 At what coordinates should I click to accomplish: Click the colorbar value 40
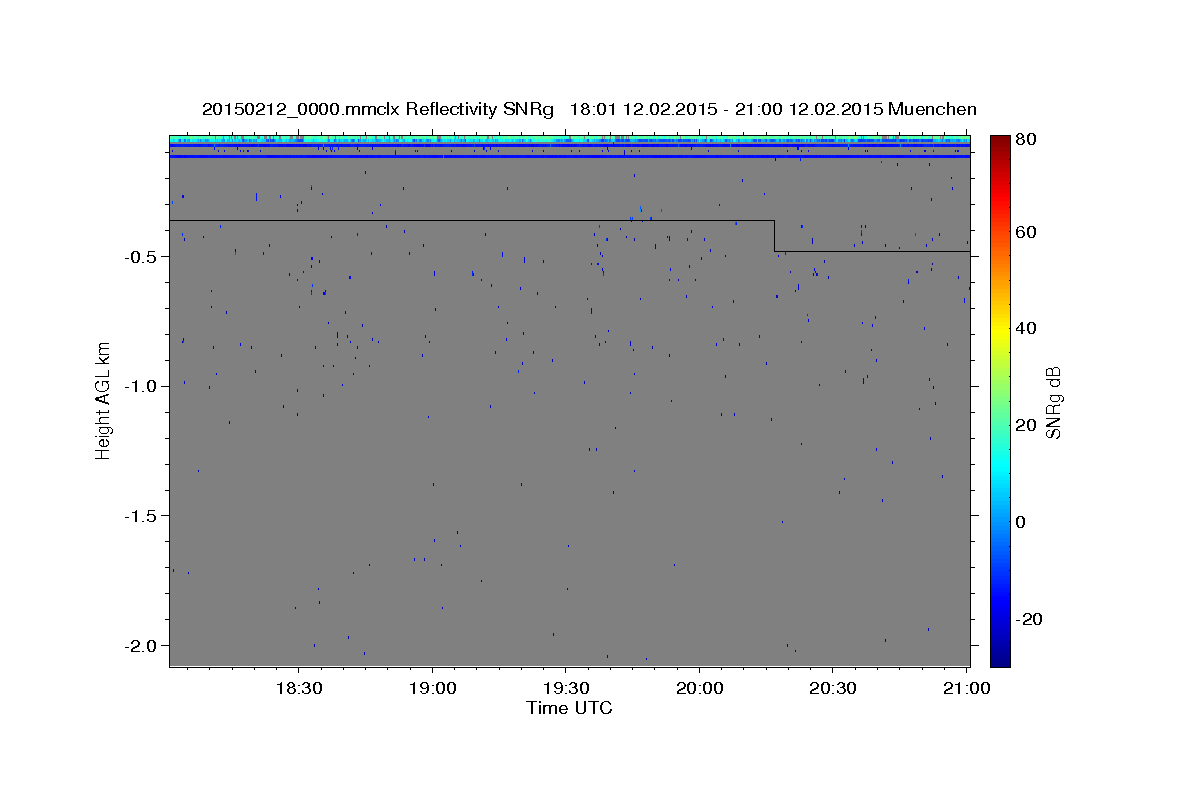(x=1026, y=328)
